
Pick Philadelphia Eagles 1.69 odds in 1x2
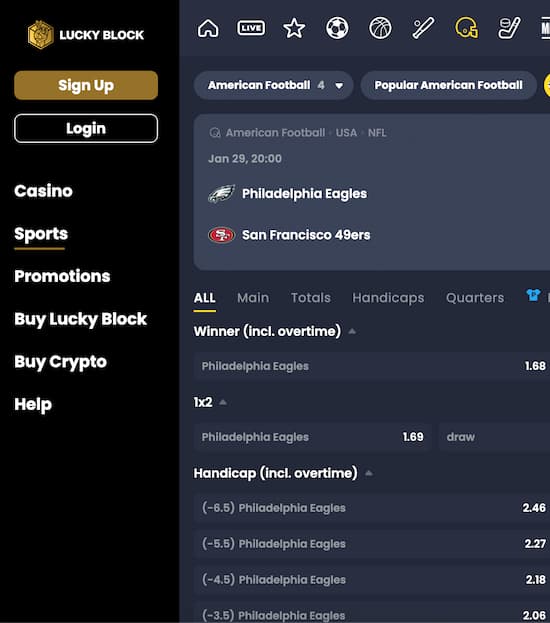(x=313, y=437)
